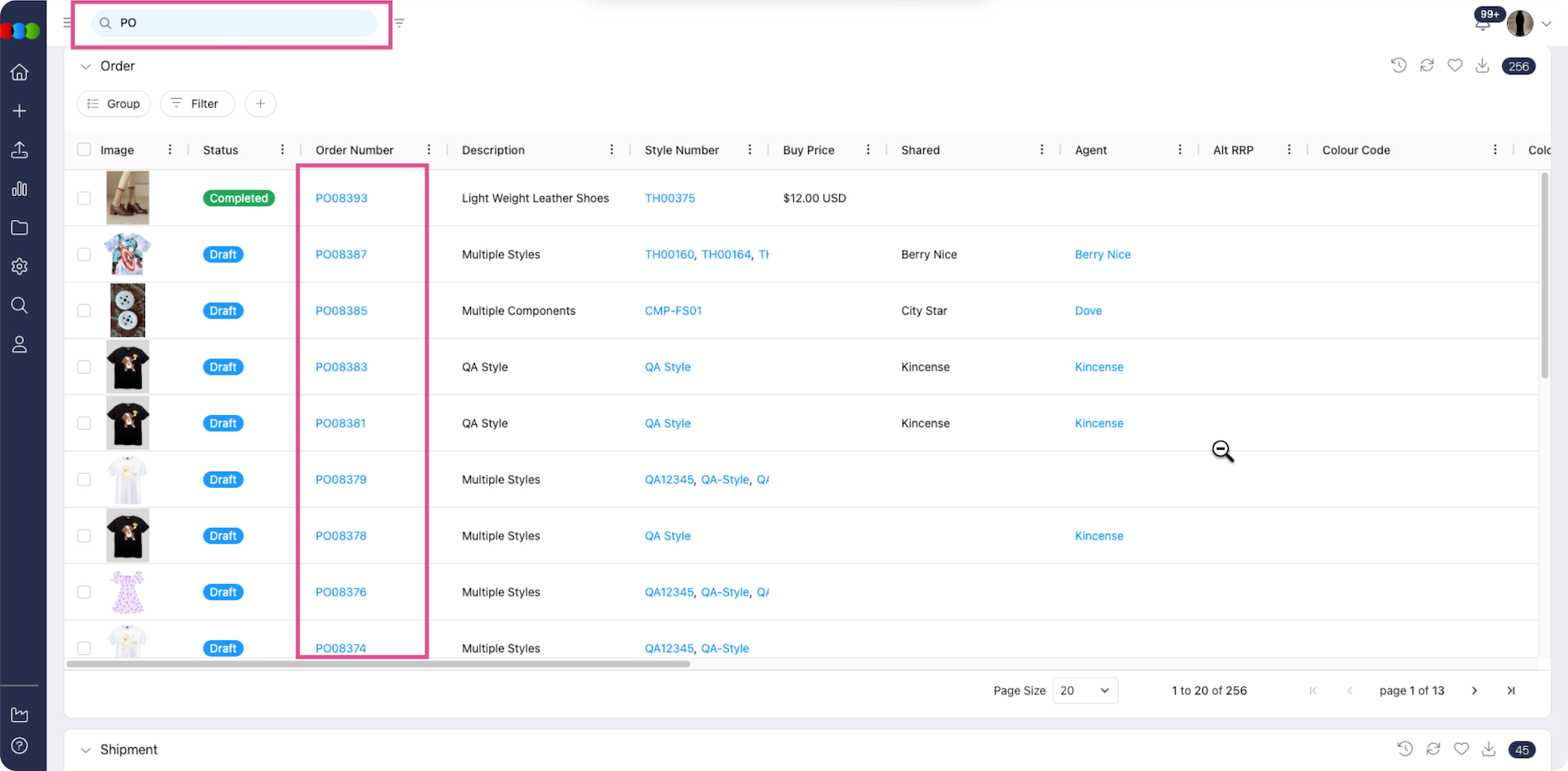Click the notification bell icon
This screenshot has width=1568, height=771.
click(1482, 23)
